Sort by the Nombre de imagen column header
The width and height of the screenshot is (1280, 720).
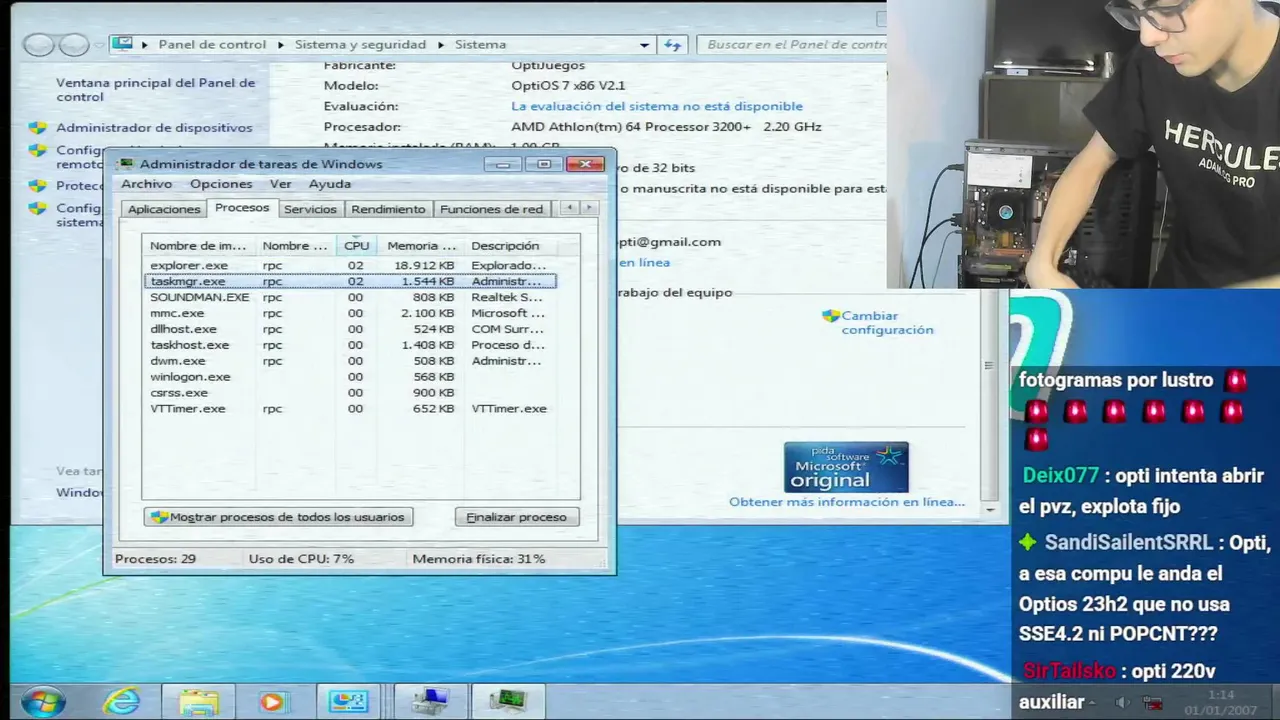click(198, 246)
